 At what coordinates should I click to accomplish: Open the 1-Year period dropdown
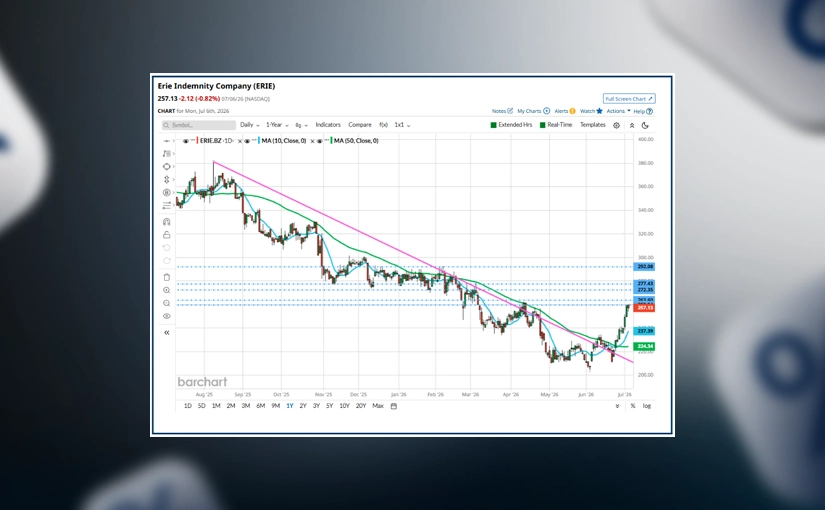tap(277, 125)
